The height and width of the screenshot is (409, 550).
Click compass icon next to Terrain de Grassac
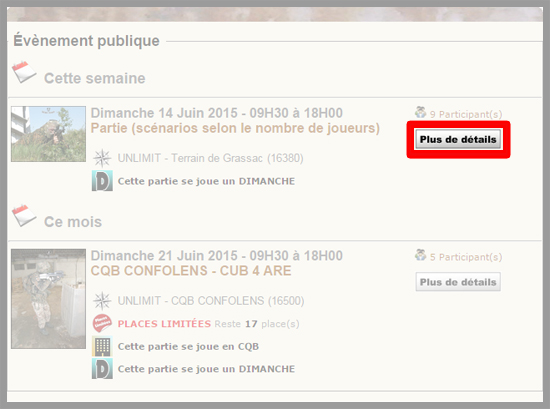click(x=102, y=158)
